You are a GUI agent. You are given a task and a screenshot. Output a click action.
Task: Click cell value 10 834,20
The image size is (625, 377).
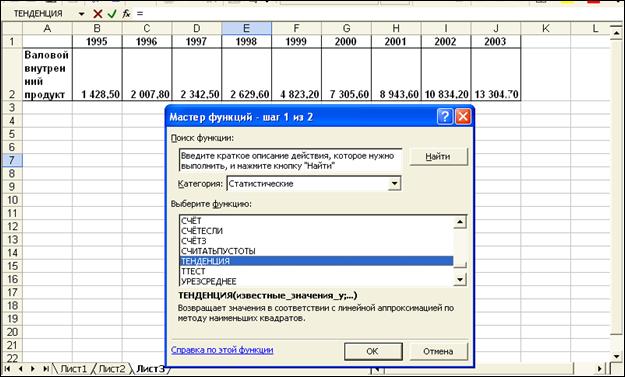pyautogui.click(x=446, y=75)
